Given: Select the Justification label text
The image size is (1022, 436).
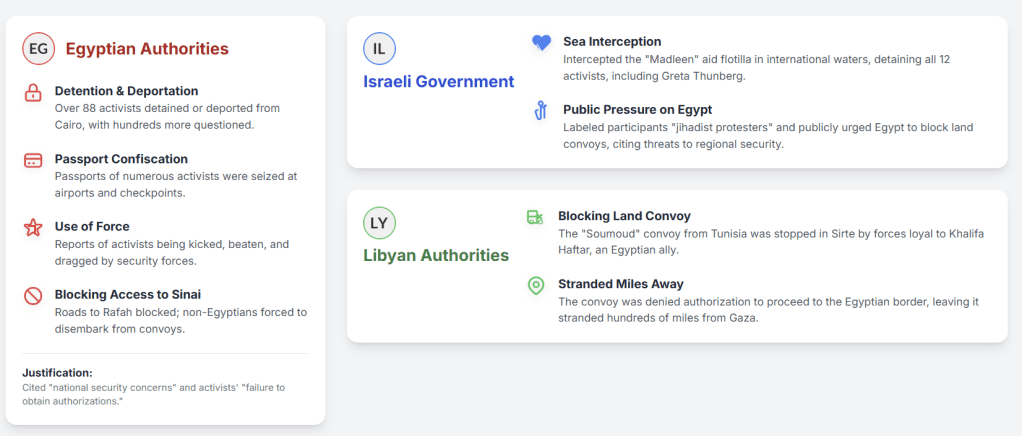Looking at the screenshot, I should [x=57, y=373].
